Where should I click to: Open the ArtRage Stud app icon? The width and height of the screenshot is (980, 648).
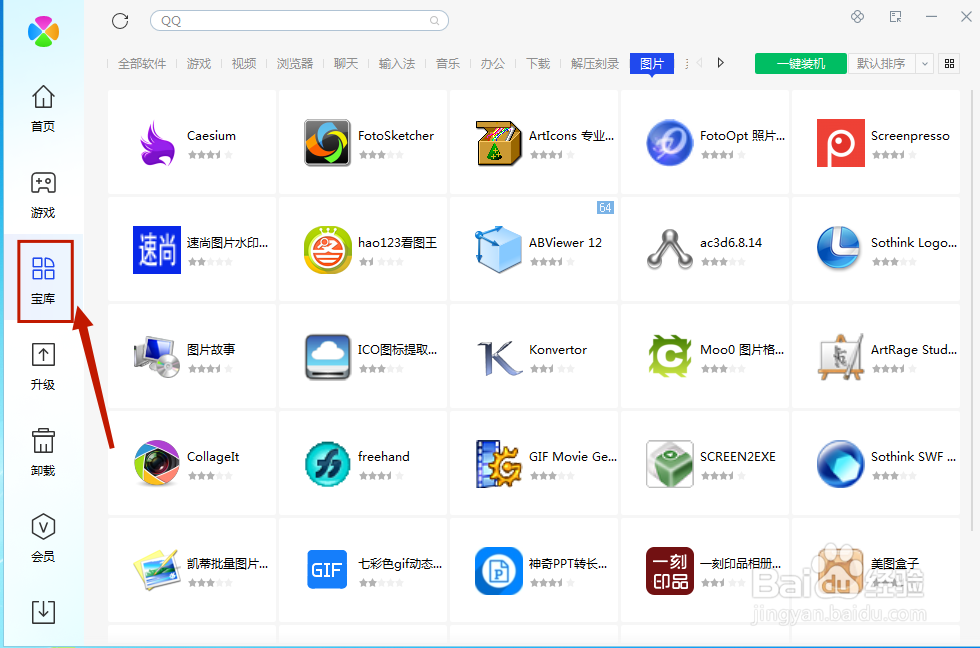coord(841,357)
